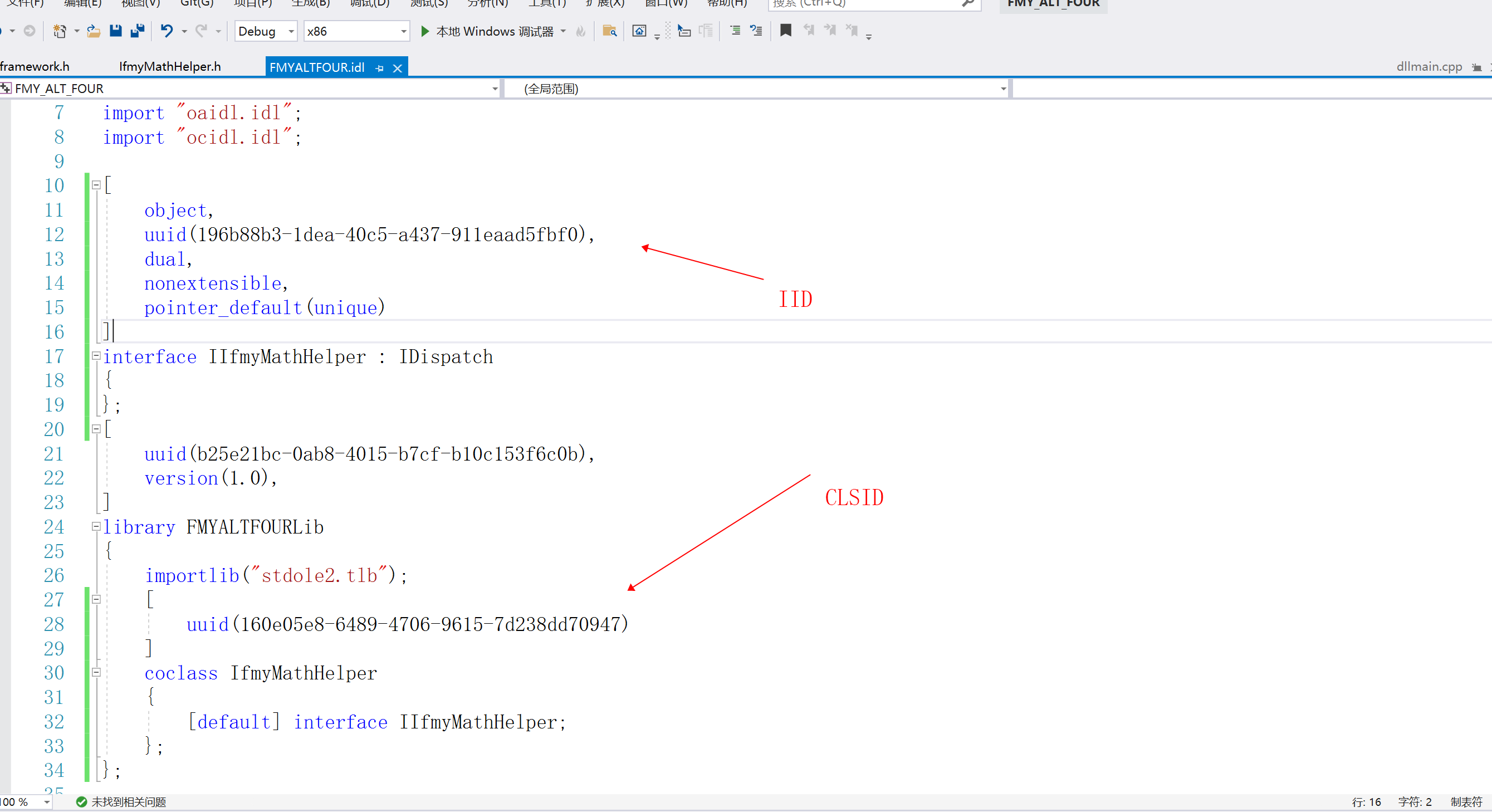Focus the Ctrl+Q search box
1492x812 pixels.
pos(874,3)
